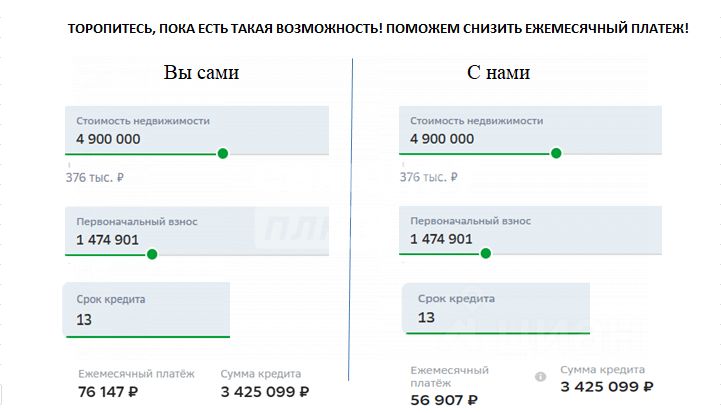Click the 76 147 ₽ monthly payment value
This screenshot has height=413, width=721.
(108, 392)
